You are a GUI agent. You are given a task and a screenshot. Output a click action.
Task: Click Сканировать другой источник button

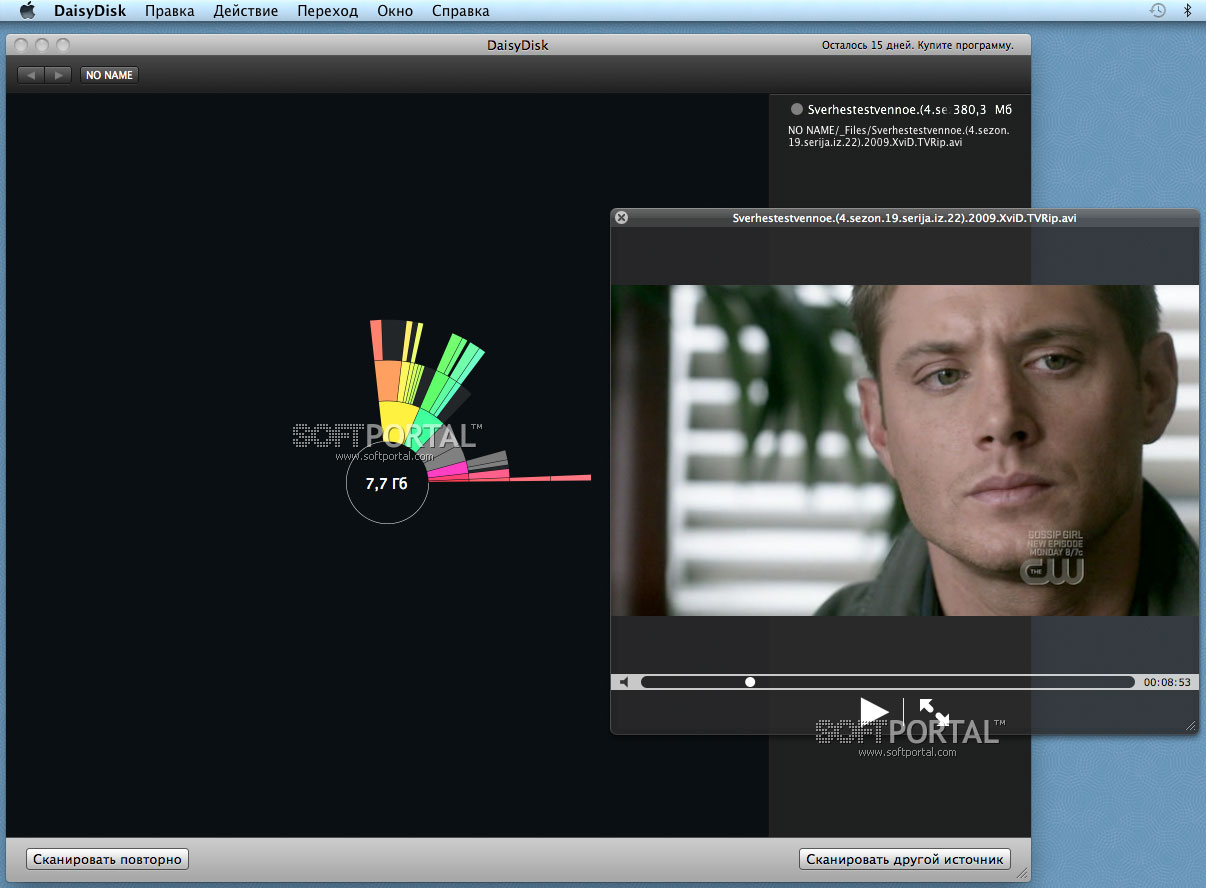[905, 859]
